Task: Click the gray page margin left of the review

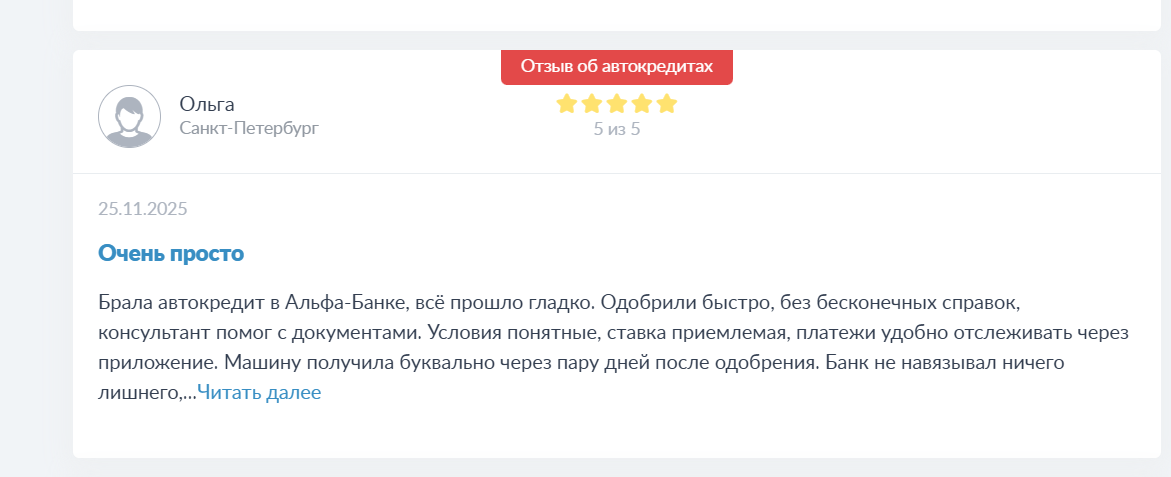Action: coord(35,250)
